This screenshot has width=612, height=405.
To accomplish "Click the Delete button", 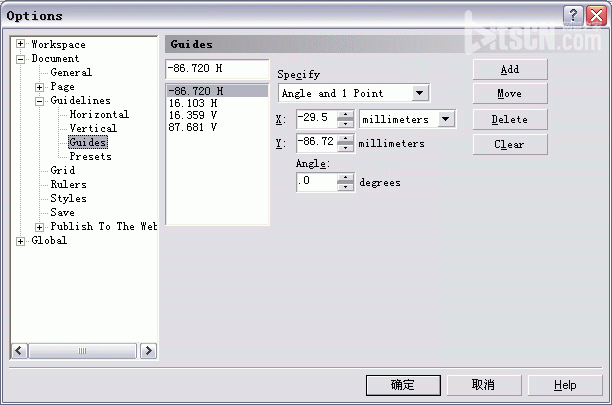I will [510, 119].
